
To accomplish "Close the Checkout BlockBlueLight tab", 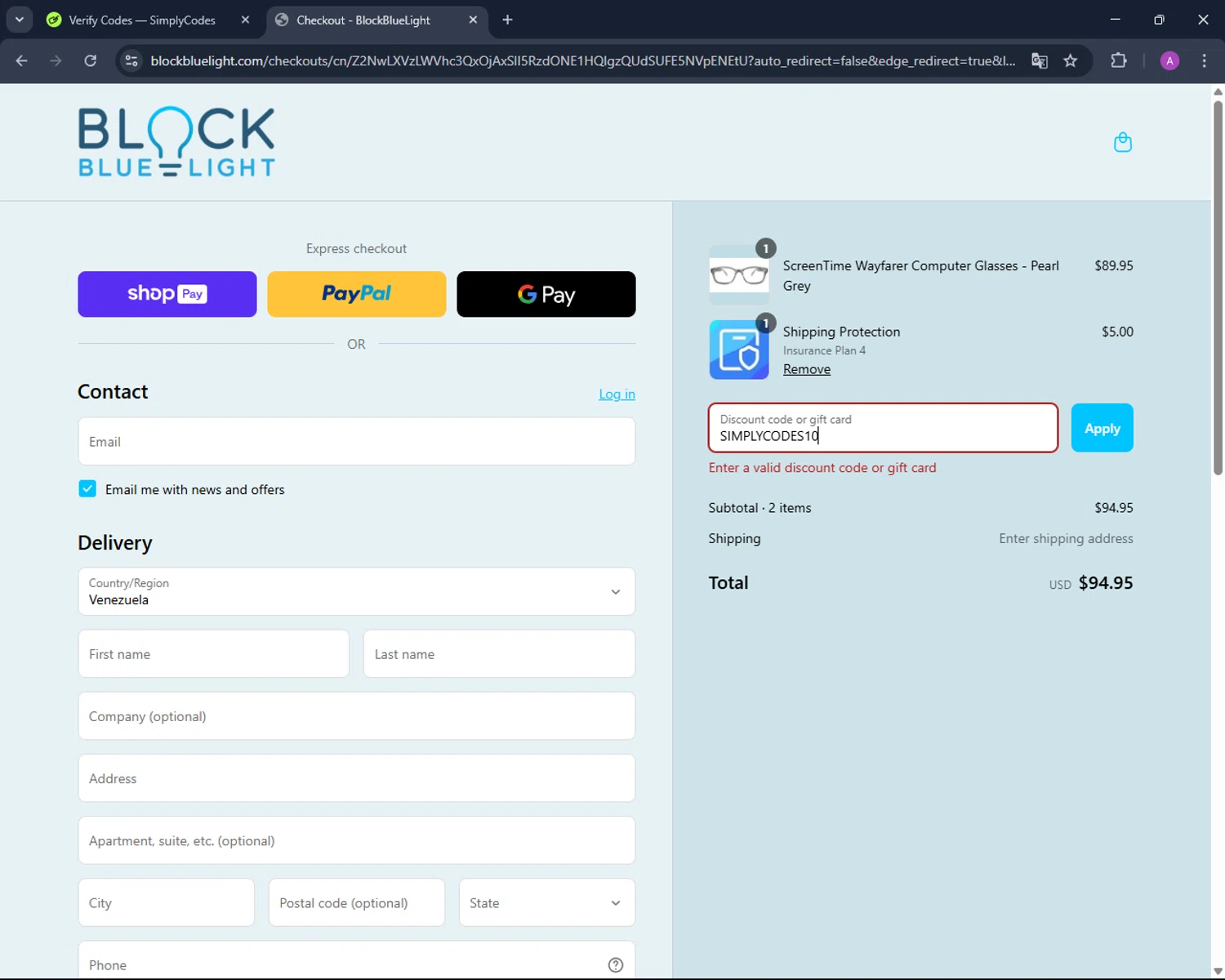I will point(473,20).
